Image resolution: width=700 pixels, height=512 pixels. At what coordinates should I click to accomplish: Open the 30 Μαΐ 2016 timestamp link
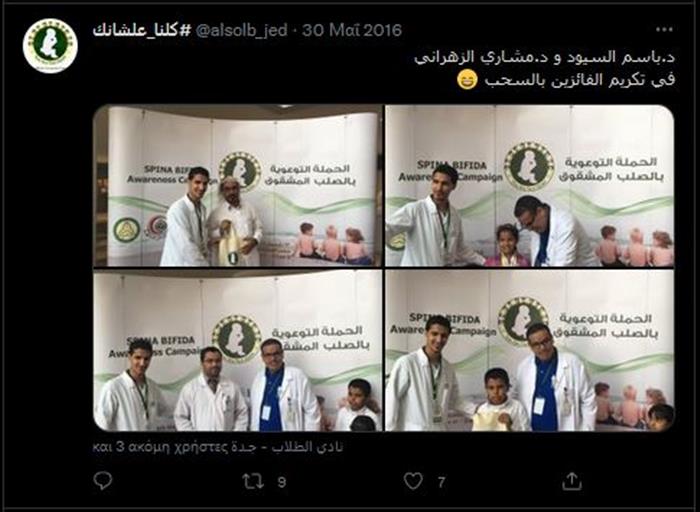coord(352,30)
